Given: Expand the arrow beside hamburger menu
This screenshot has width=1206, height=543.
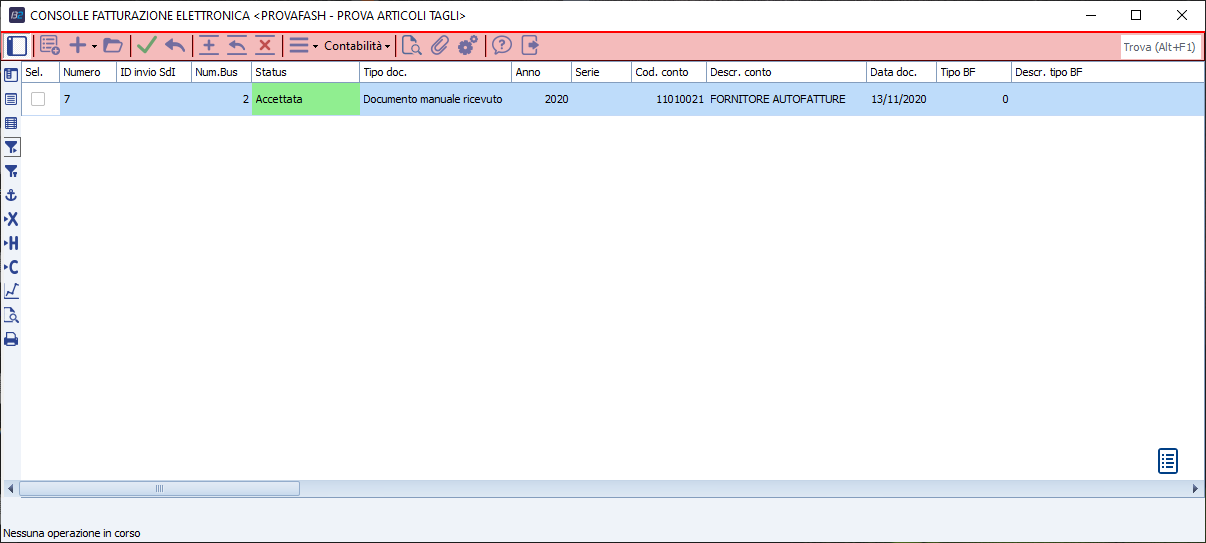Looking at the screenshot, I should click(x=315, y=46).
